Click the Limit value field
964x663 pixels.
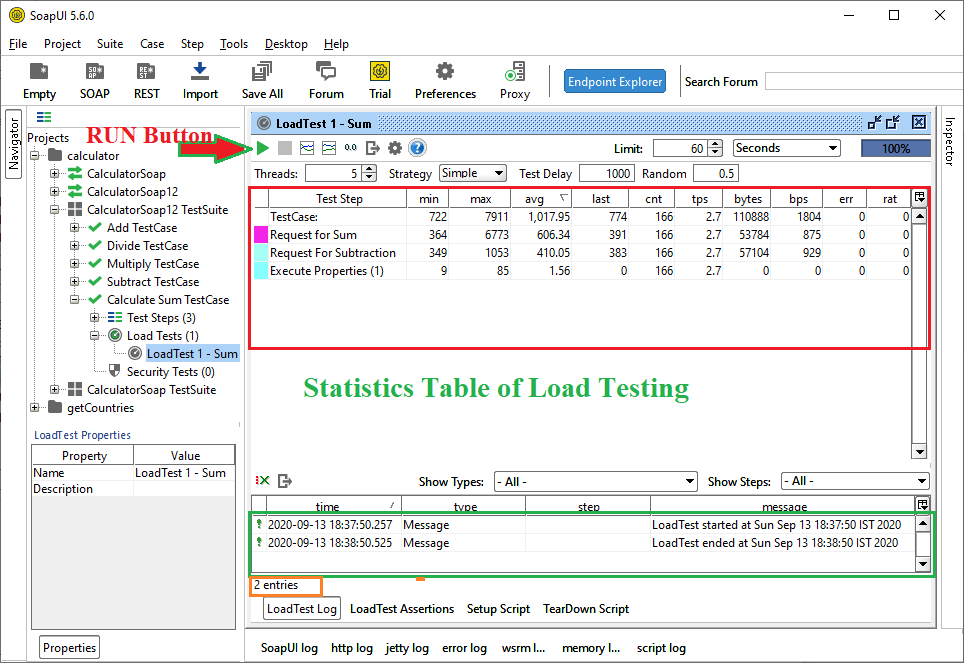point(680,148)
